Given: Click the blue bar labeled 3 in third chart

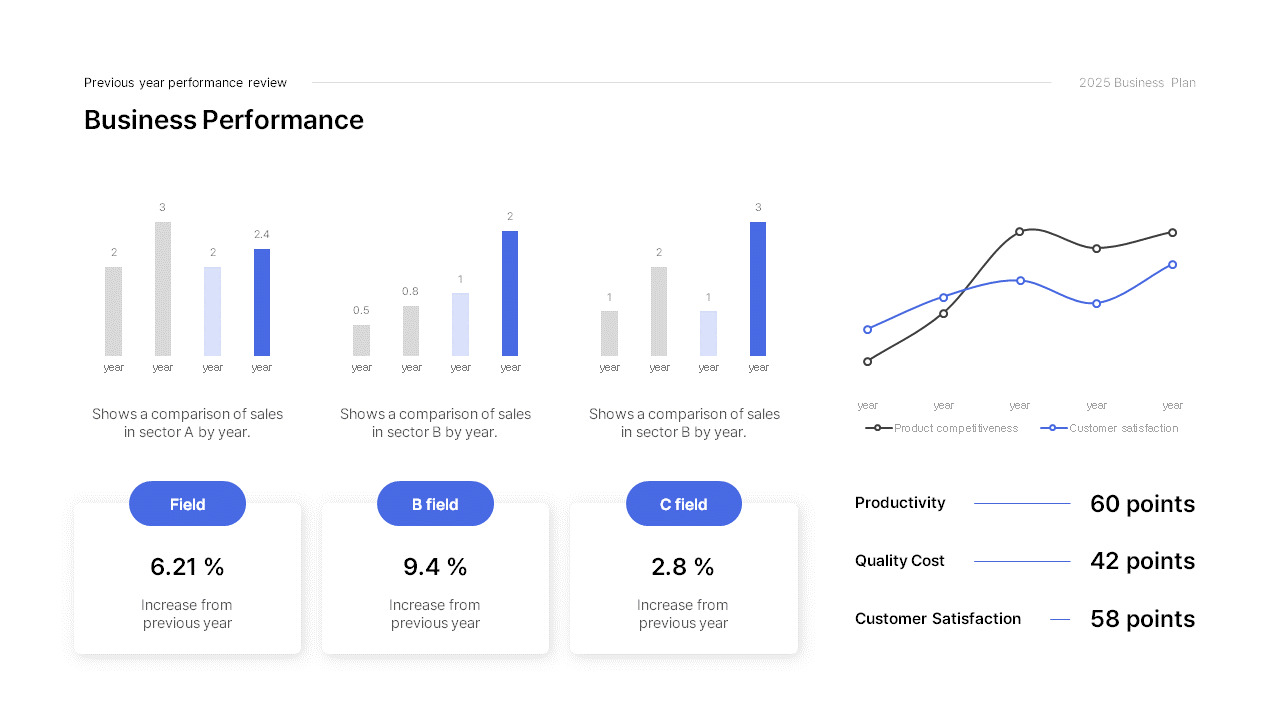Looking at the screenshot, I should click(758, 288).
